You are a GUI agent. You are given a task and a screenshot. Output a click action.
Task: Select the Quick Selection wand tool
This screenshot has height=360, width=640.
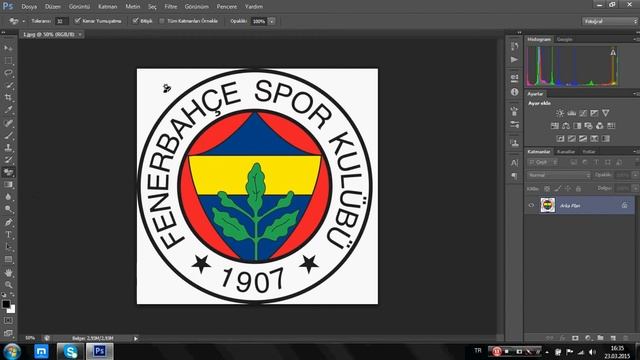(x=8, y=85)
